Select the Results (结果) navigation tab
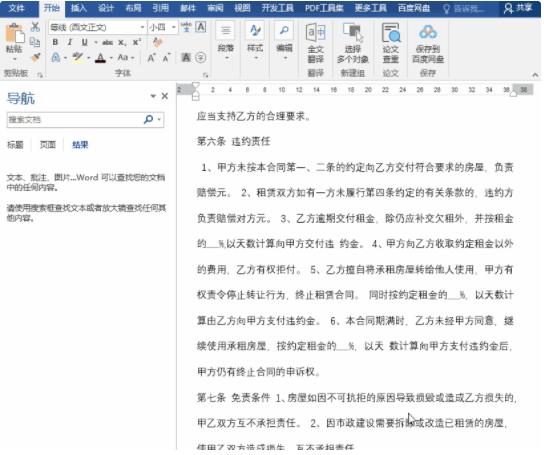The image size is (544, 455). click(80, 145)
